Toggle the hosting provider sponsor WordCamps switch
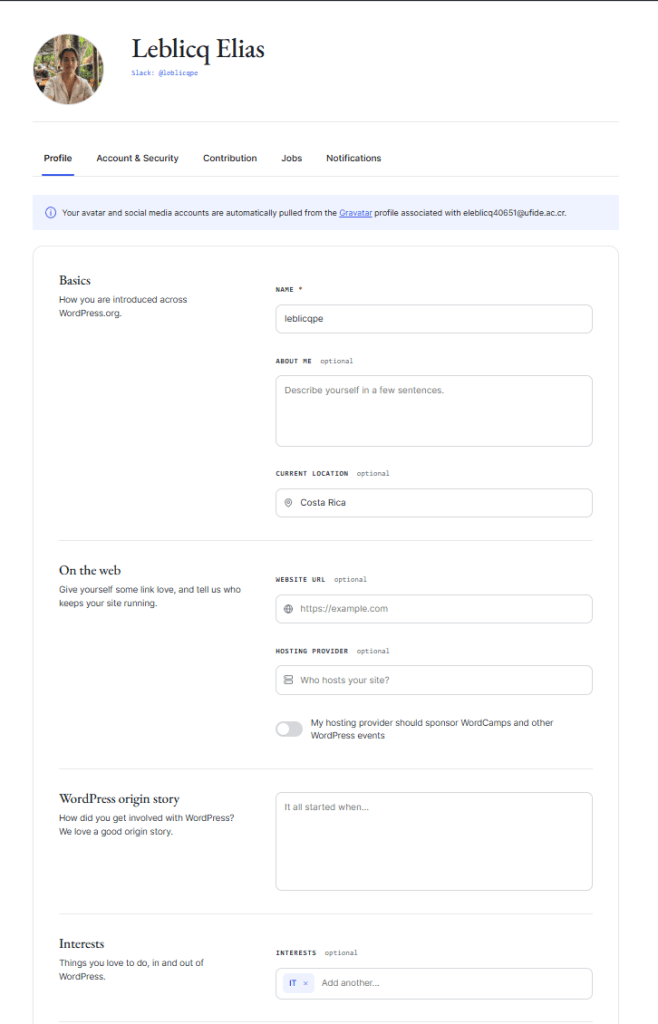 (289, 729)
